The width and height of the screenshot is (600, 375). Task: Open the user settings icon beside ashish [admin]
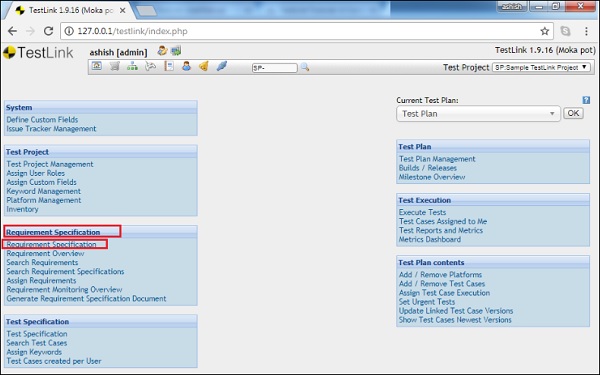(162, 51)
